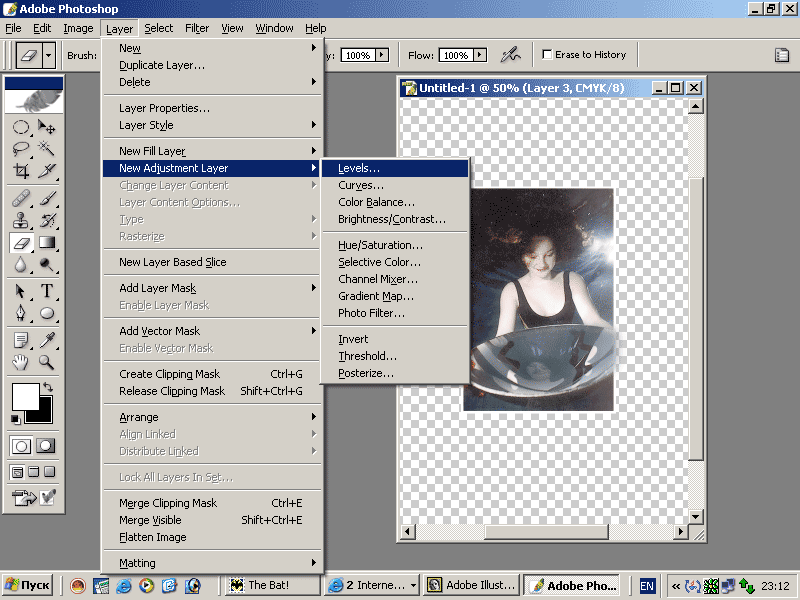
Task: Select the Lasso tool
Action: coord(21,148)
